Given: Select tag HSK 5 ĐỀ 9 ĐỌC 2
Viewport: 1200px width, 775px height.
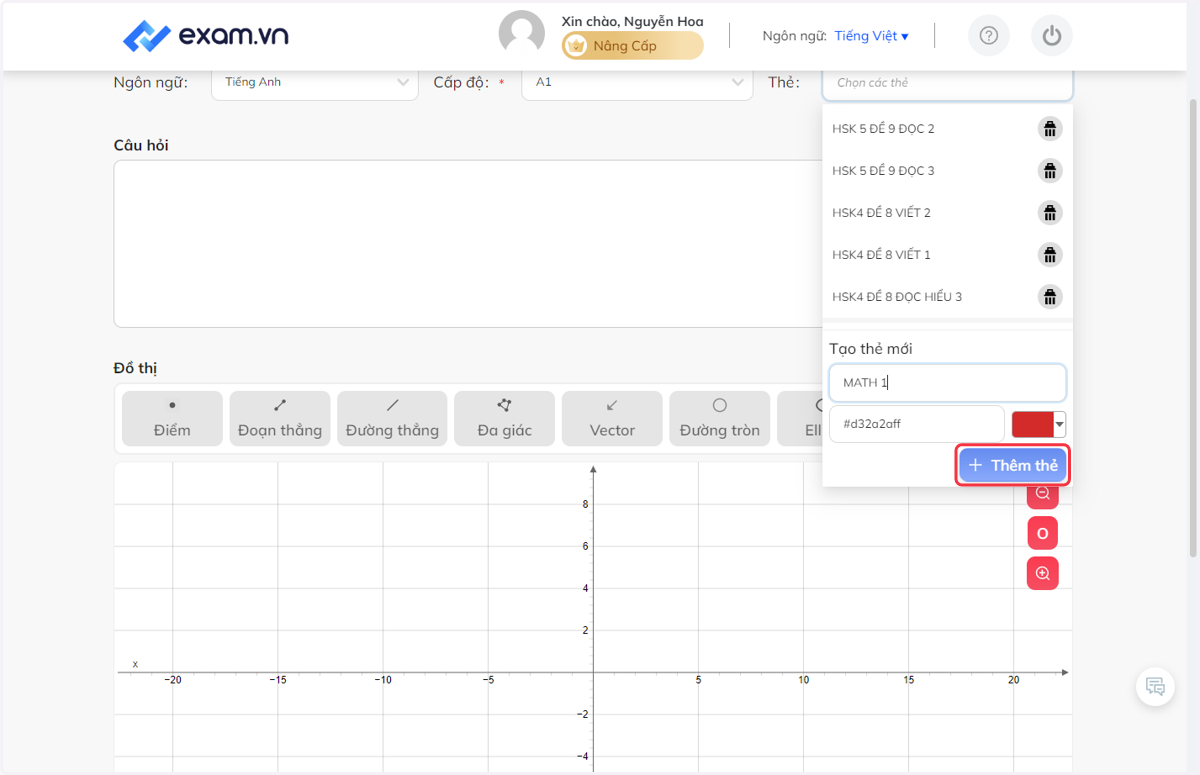Looking at the screenshot, I should 883,129.
